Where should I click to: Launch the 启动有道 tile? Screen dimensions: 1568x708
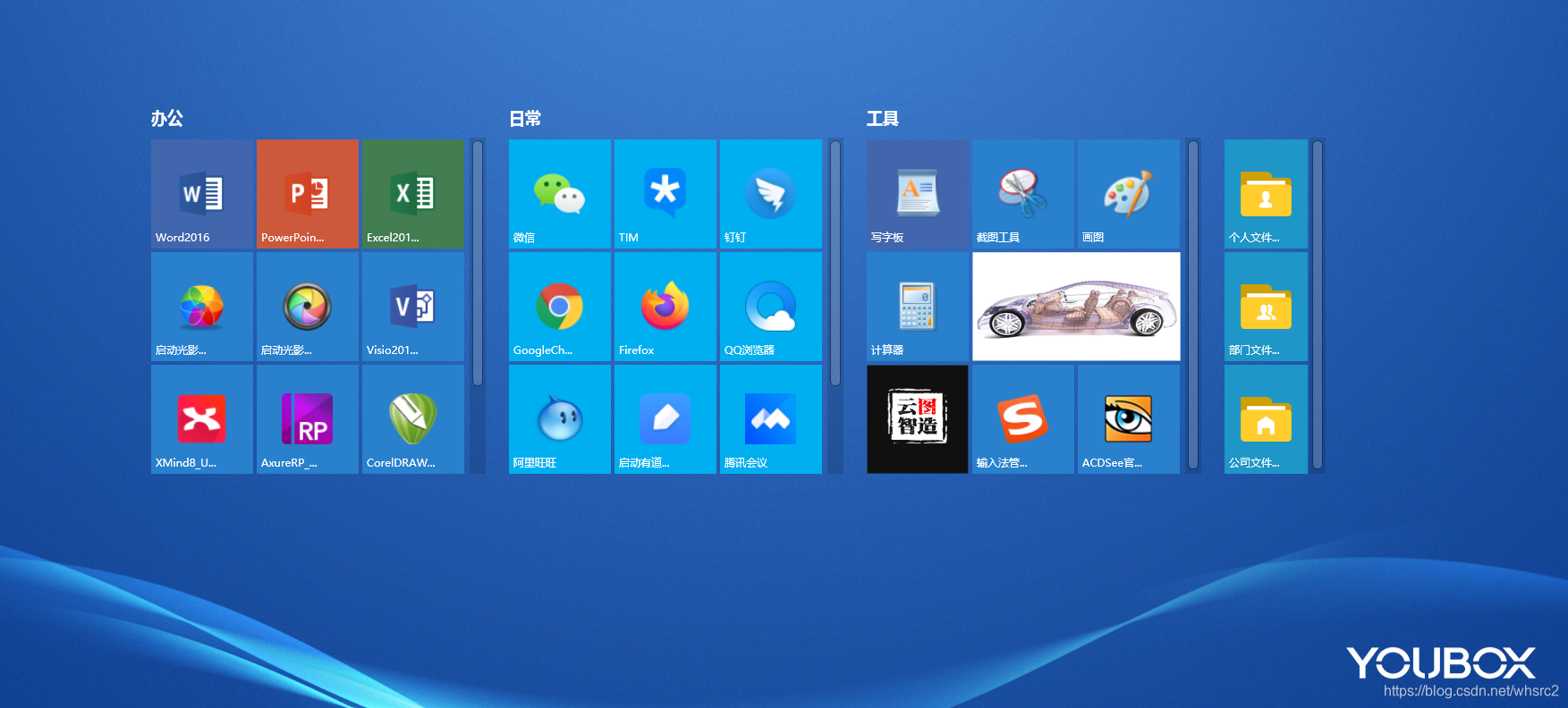[665, 419]
